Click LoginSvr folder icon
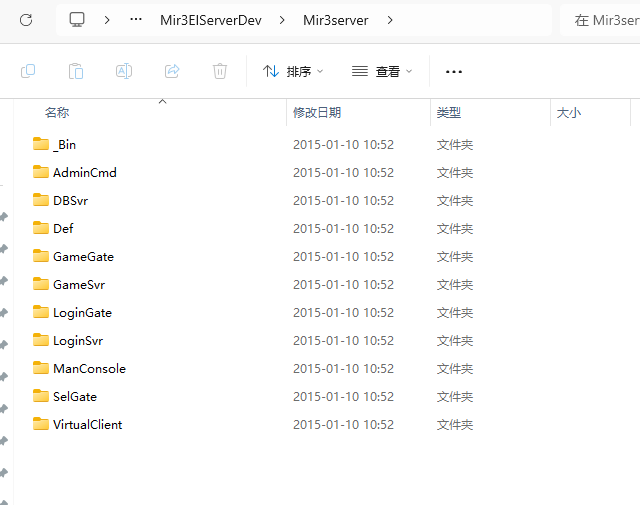 (x=41, y=340)
